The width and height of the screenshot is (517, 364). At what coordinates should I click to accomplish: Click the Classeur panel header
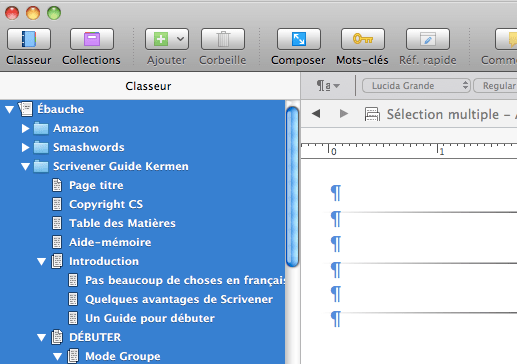pyautogui.click(x=148, y=86)
